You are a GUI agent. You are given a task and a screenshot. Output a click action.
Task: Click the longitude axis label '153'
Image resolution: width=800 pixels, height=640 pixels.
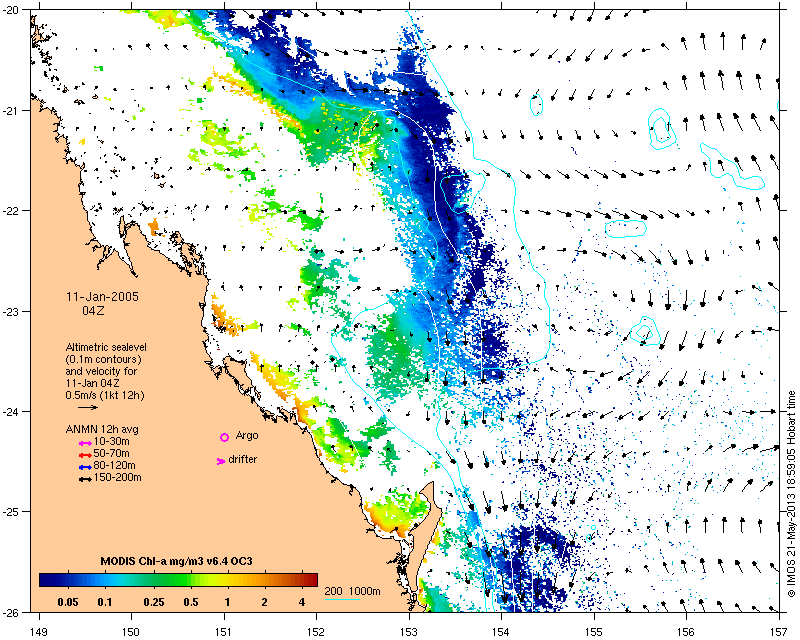pyautogui.click(x=409, y=632)
